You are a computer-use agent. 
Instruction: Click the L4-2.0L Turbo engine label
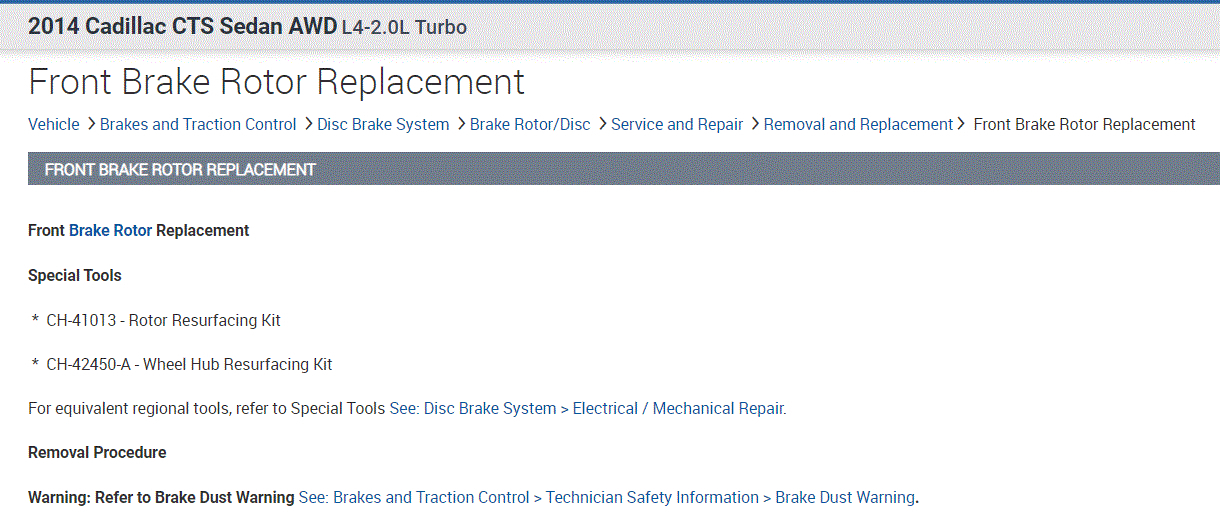[x=404, y=28]
